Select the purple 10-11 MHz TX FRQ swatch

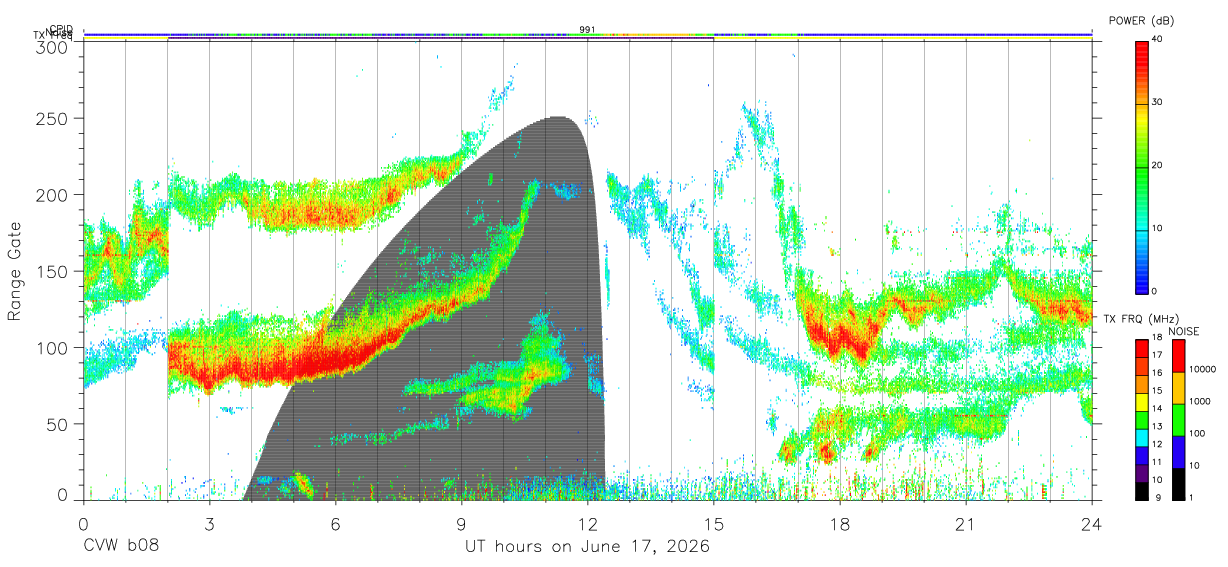tap(1142, 474)
